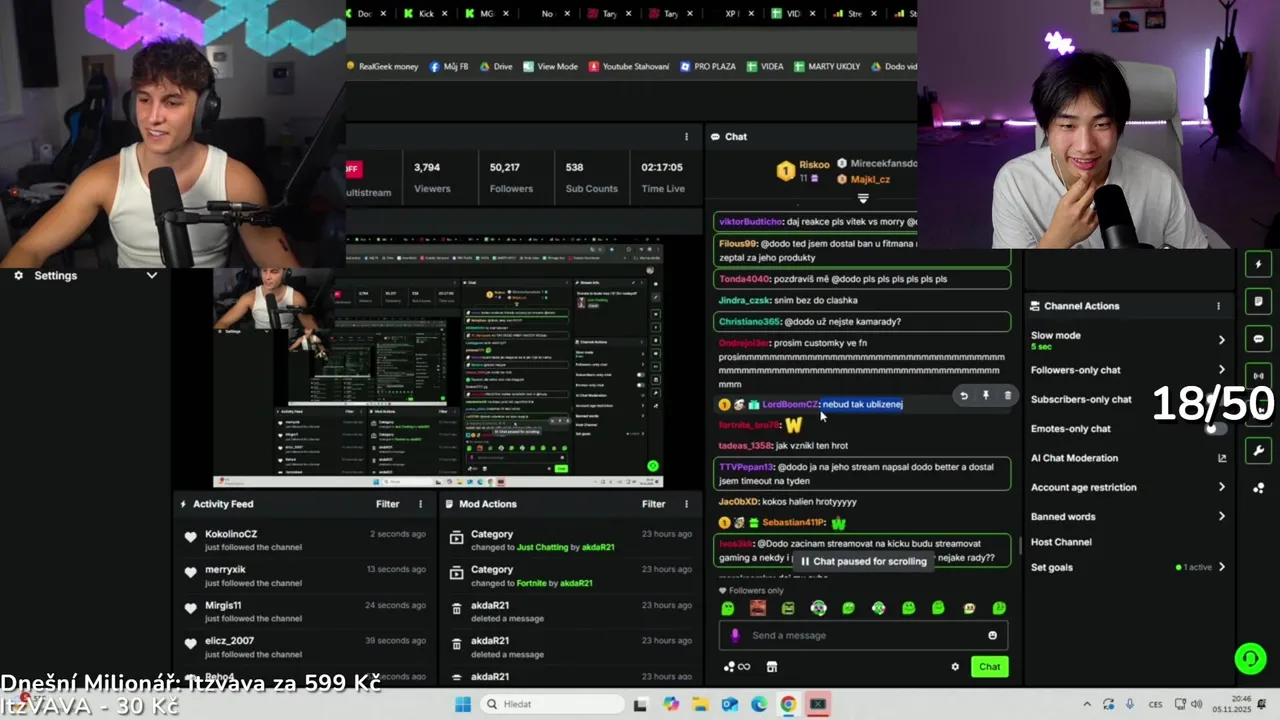Open Channel Actions three-dot menu

[x=1218, y=306]
